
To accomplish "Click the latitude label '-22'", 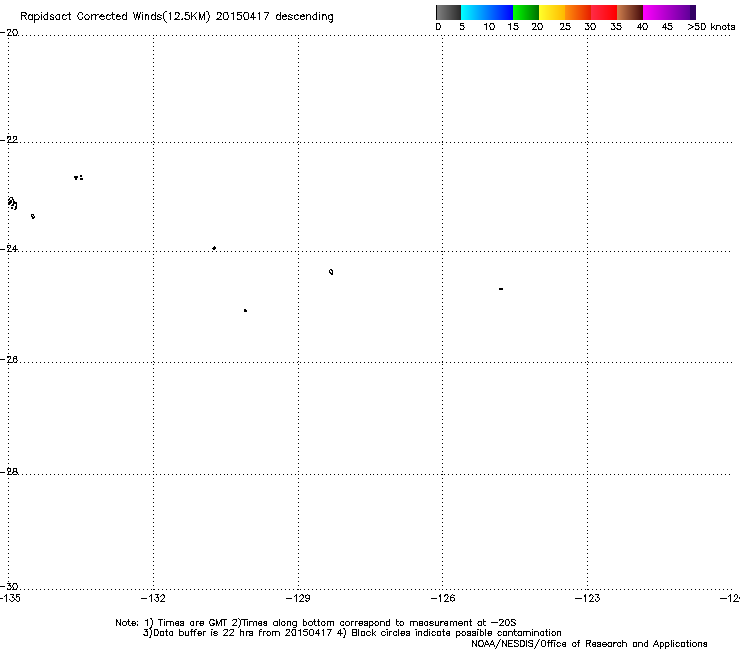I will click(9, 140).
